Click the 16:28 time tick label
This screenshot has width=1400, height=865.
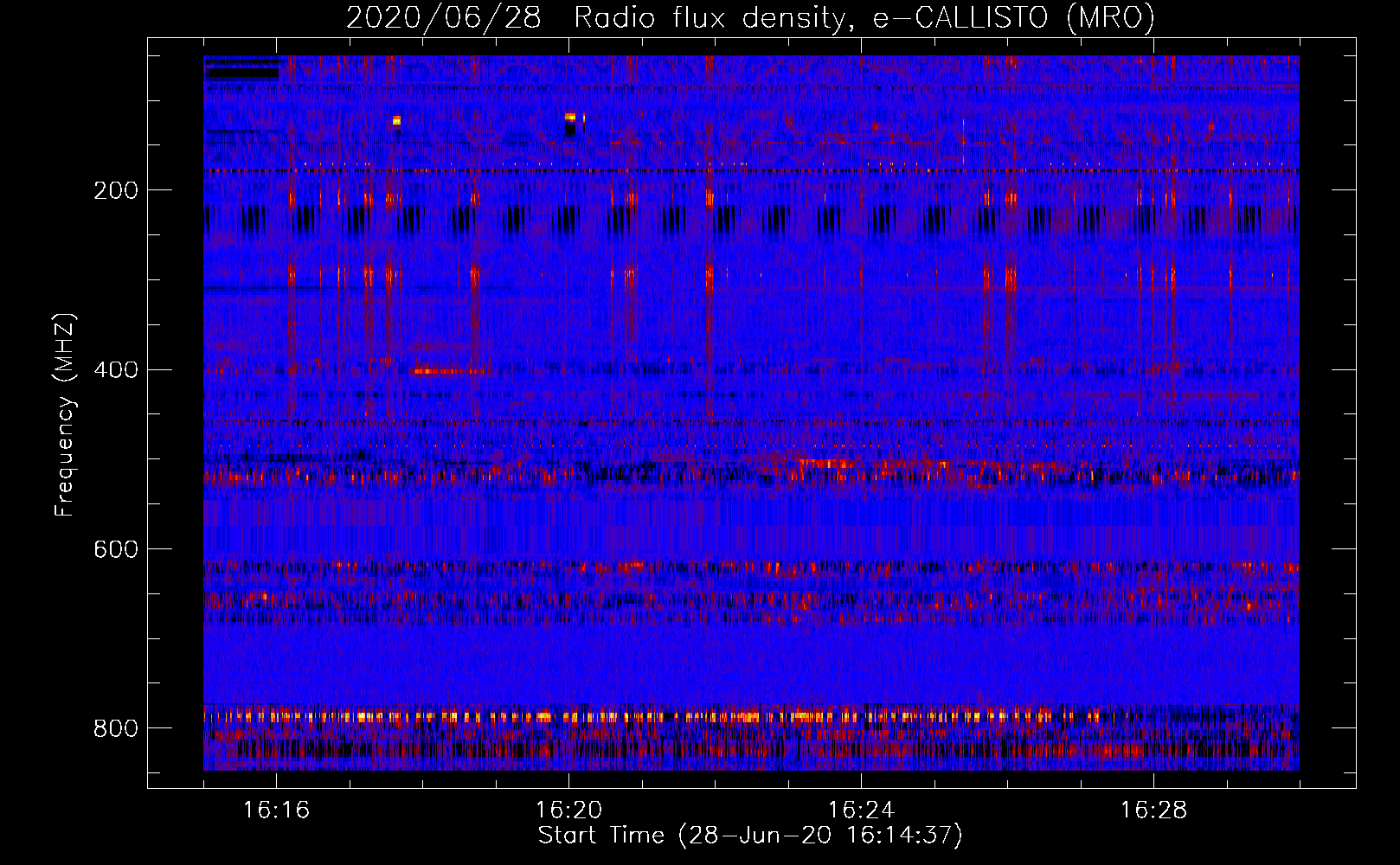1153,811
